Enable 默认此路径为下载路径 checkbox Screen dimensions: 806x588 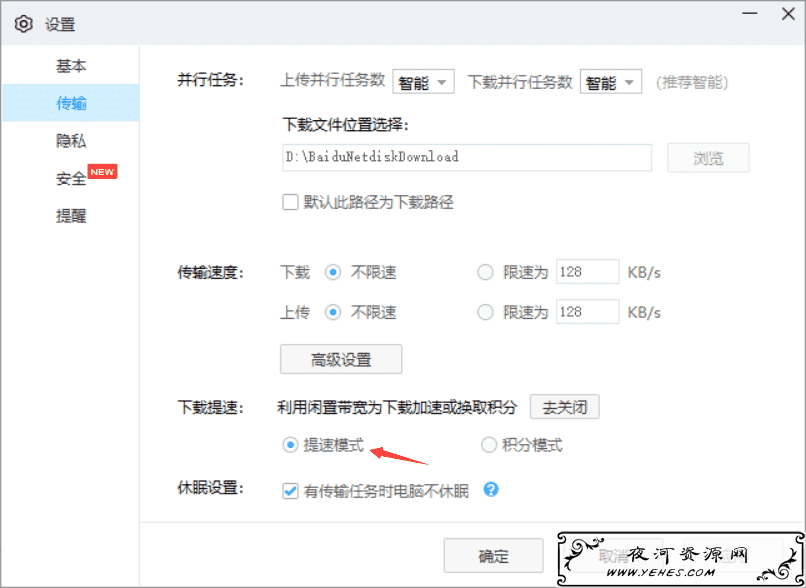tap(290, 202)
